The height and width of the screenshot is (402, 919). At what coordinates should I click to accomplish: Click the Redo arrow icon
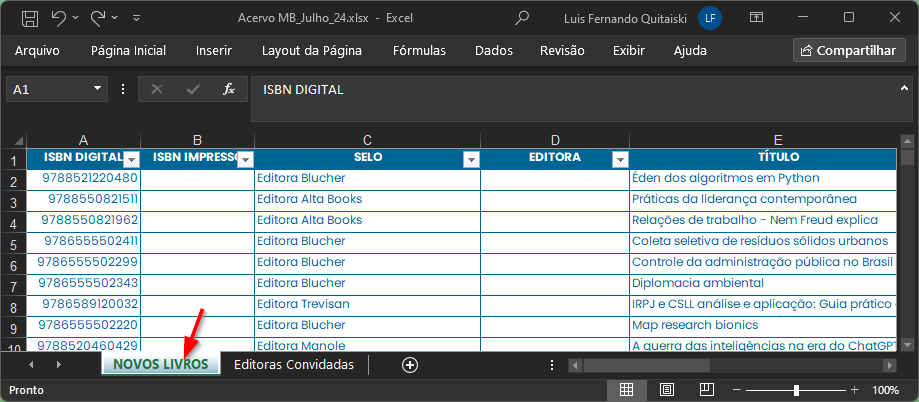98,17
